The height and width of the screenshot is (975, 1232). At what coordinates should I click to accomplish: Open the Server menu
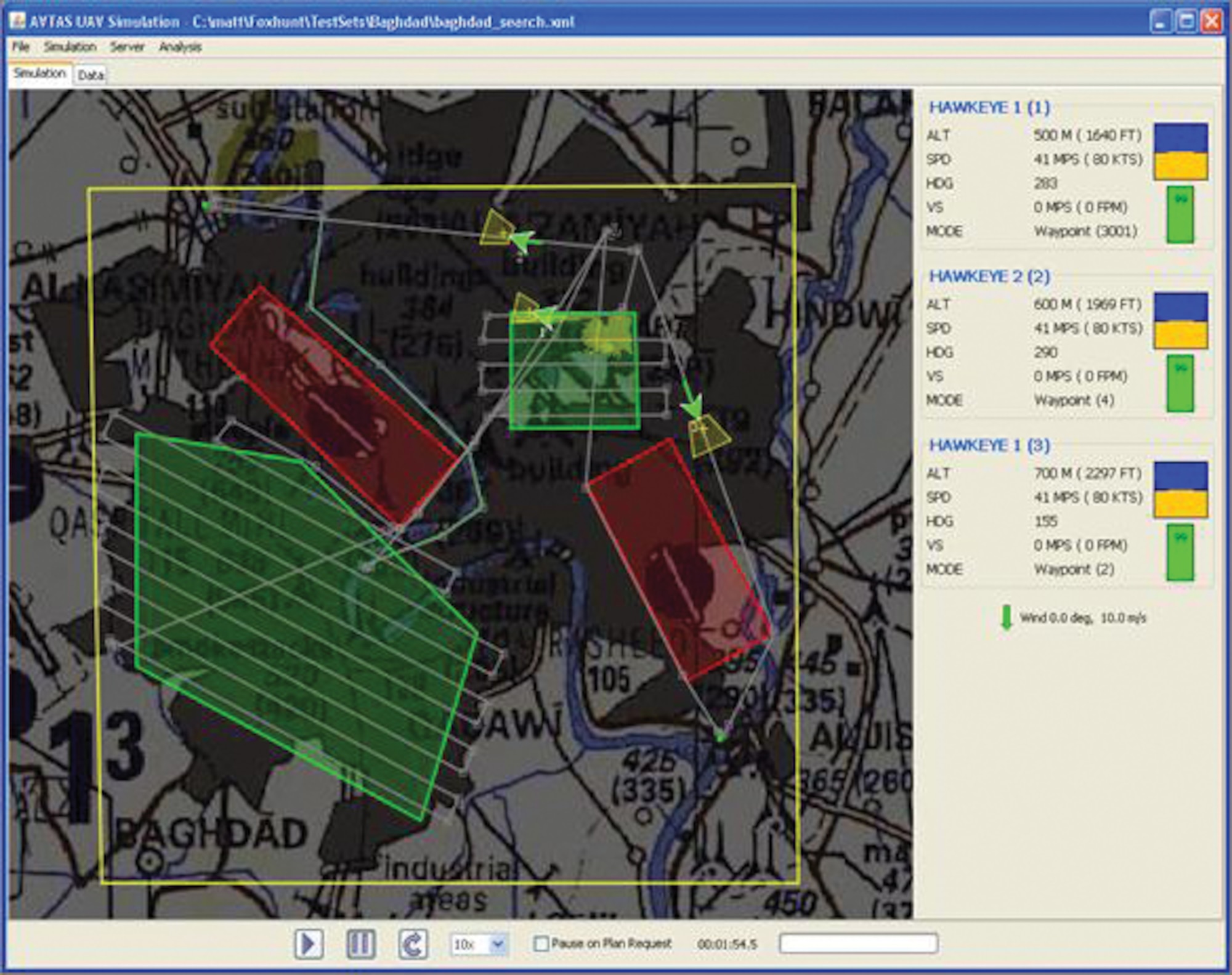127,47
